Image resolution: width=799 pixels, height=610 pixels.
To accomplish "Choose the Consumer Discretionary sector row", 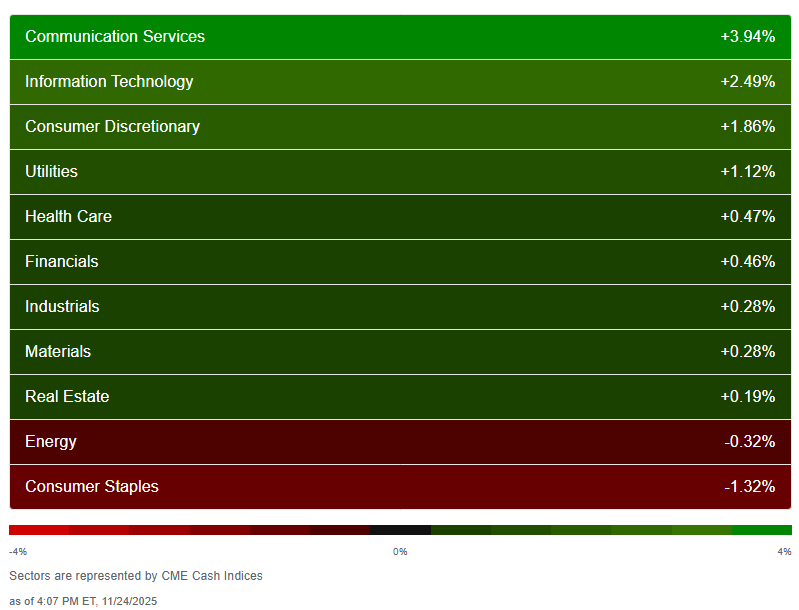I will coord(400,127).
